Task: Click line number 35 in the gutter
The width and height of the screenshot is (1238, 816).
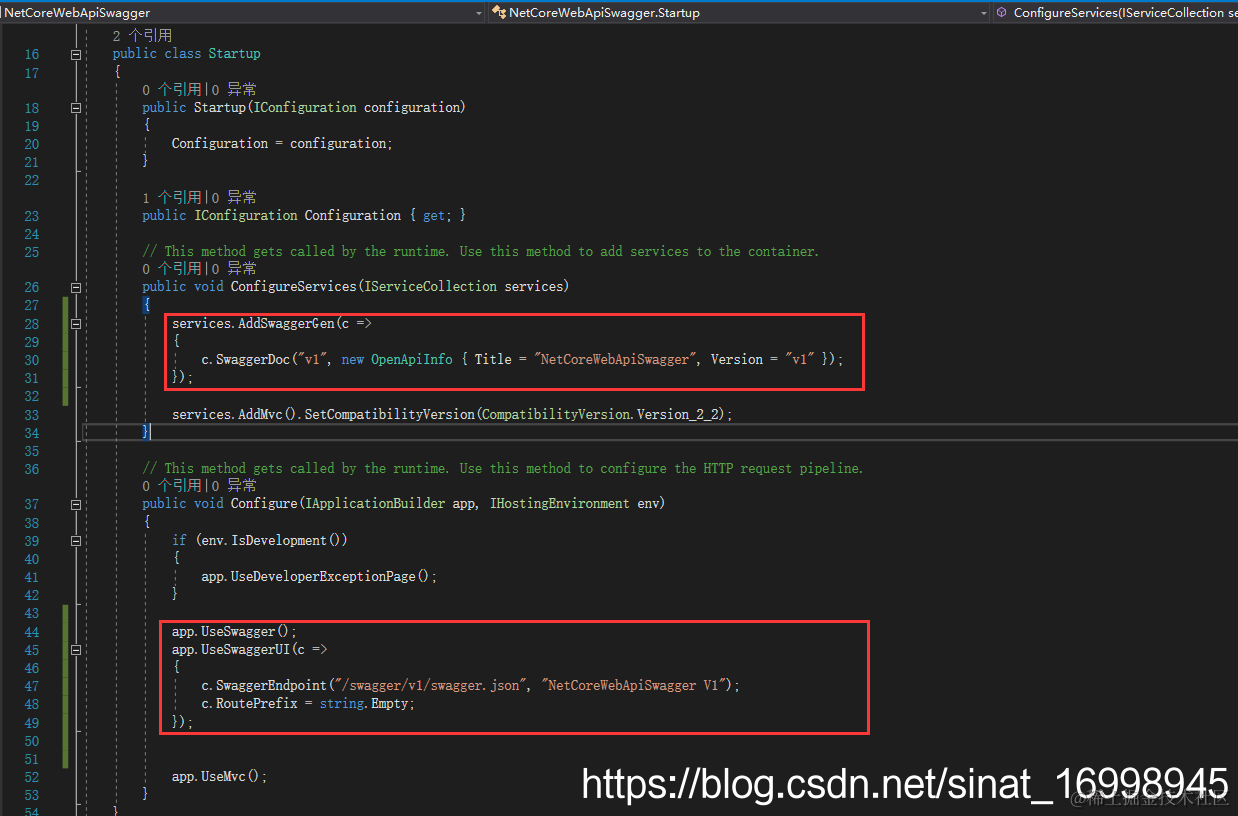Action: (32, 451)
